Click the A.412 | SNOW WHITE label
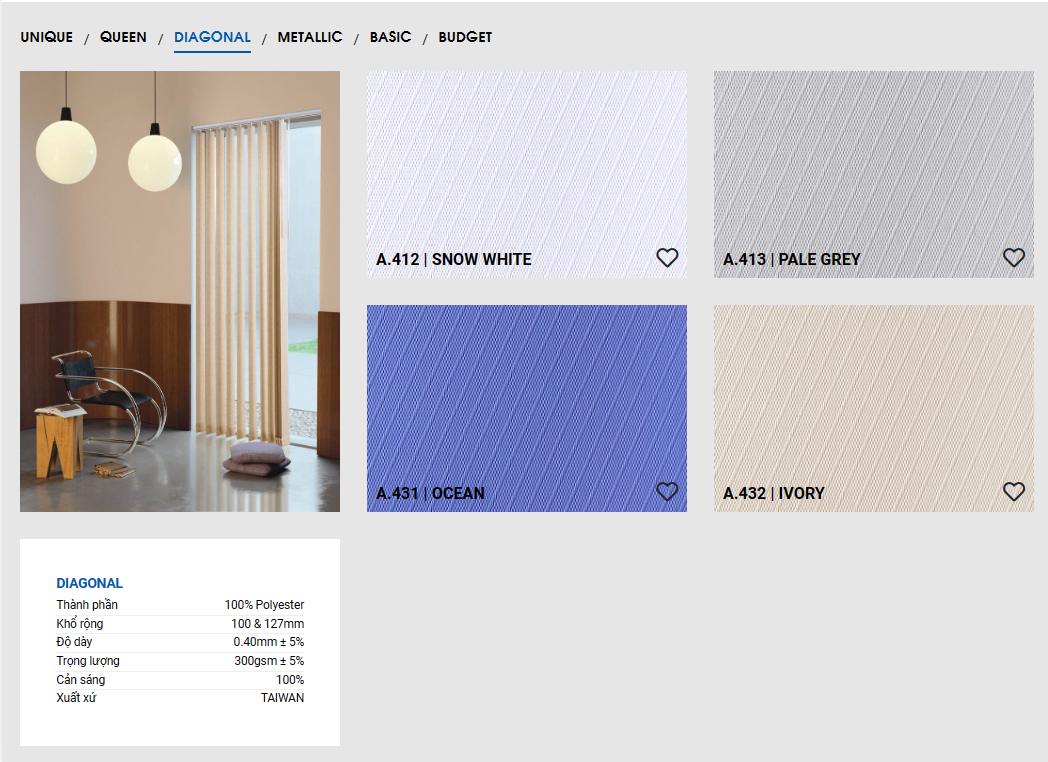Screen dimensions: 1048x762 pyautogui.click(x=454, y=259)
